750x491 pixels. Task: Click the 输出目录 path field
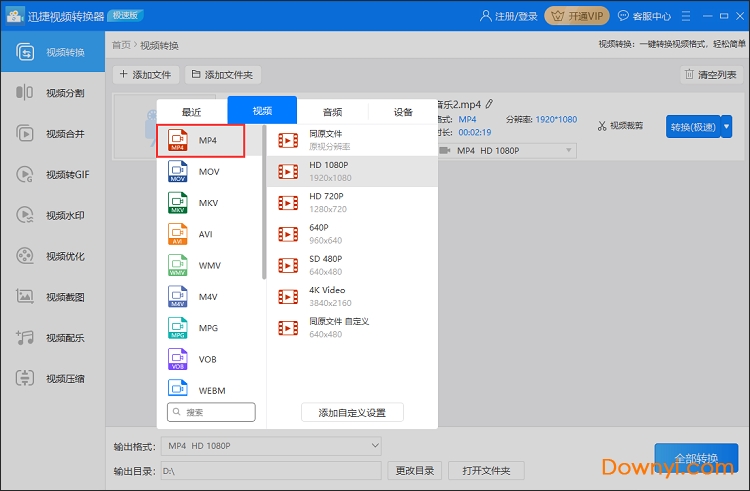(271, 471)
